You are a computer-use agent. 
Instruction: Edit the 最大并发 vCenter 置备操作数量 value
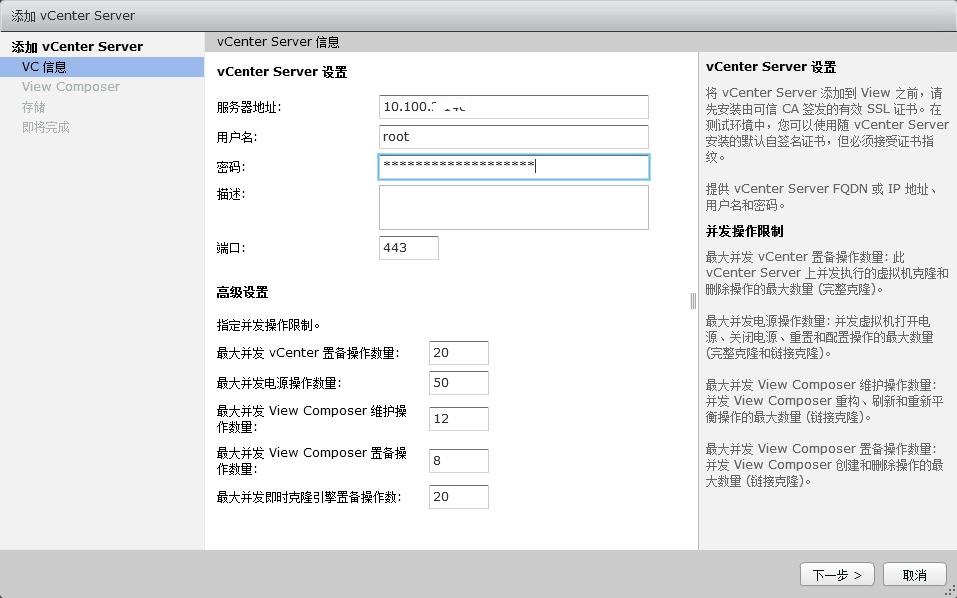coord(458,353)
